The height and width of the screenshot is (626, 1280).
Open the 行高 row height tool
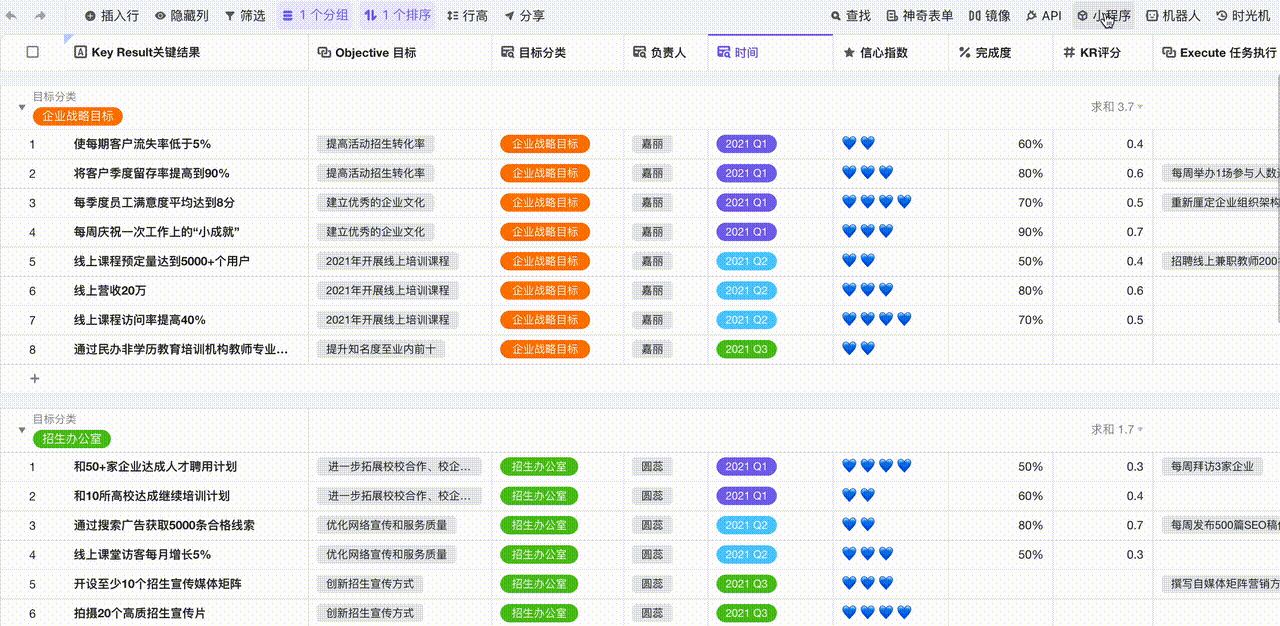[x=467, y=16]
